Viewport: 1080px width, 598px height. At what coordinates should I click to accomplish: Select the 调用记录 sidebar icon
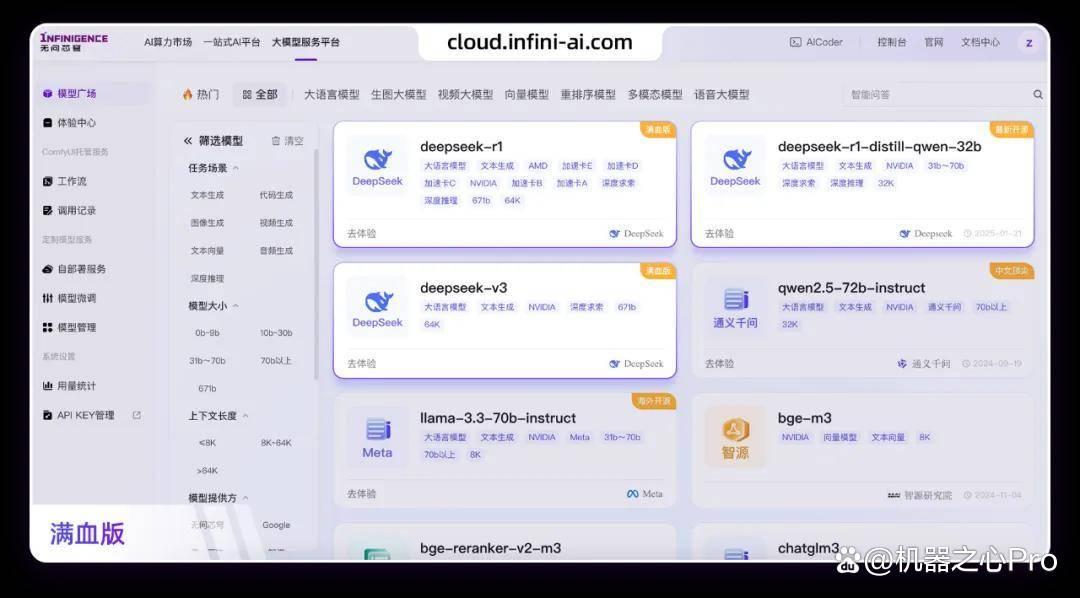tap(48, 210)
